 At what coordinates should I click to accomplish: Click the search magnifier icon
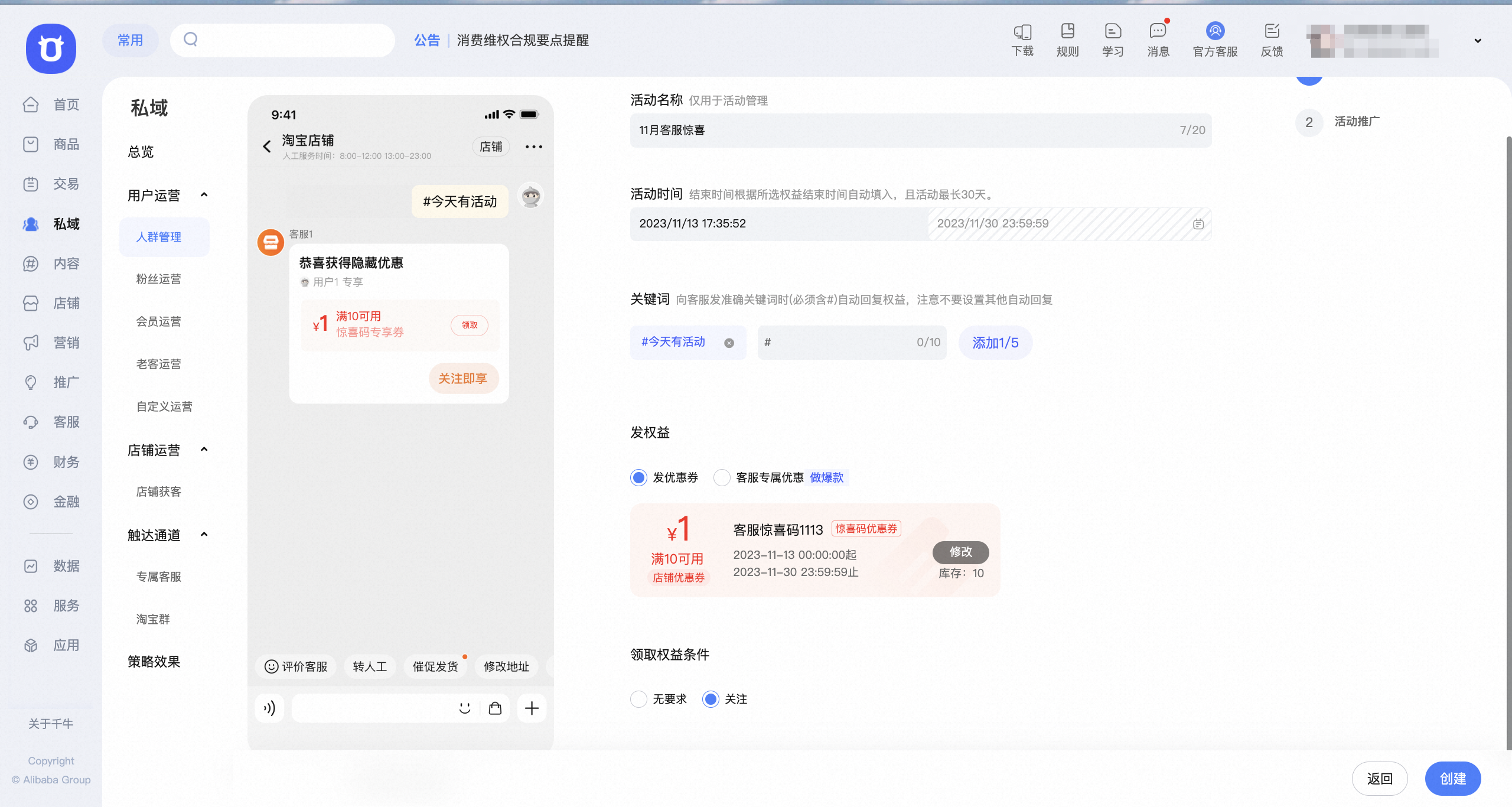click(x=190, y=40)
